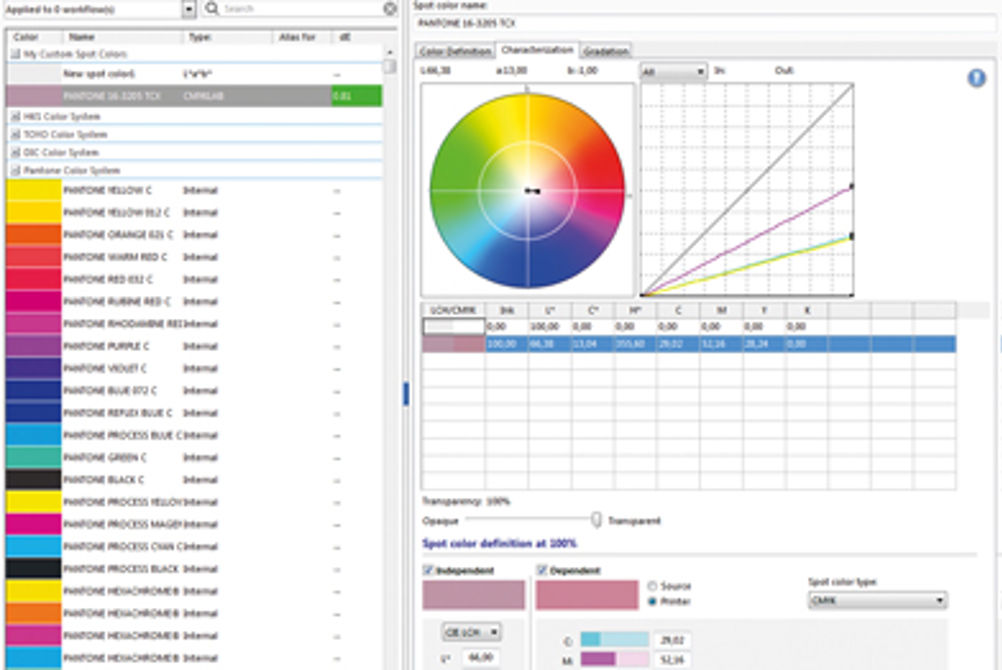Click the scrollbar up arrow of color list
Viewport: 1002px width, 670px height.
tap(390, 52)
